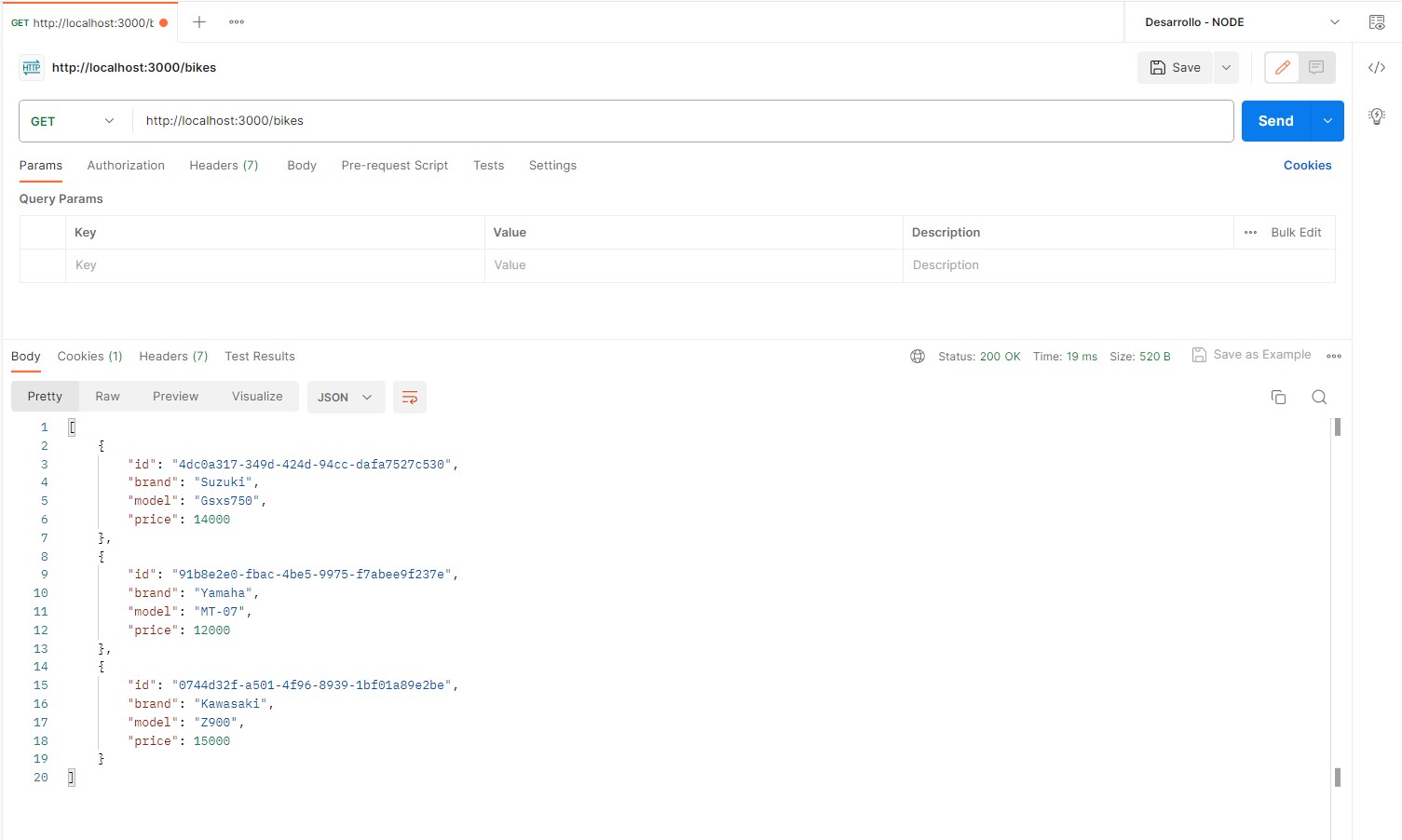Close the request tab via orange dot
Image resolution: width=1402 pixels, height=840 pixels.
pyautogui.click(x=164, y=22)
